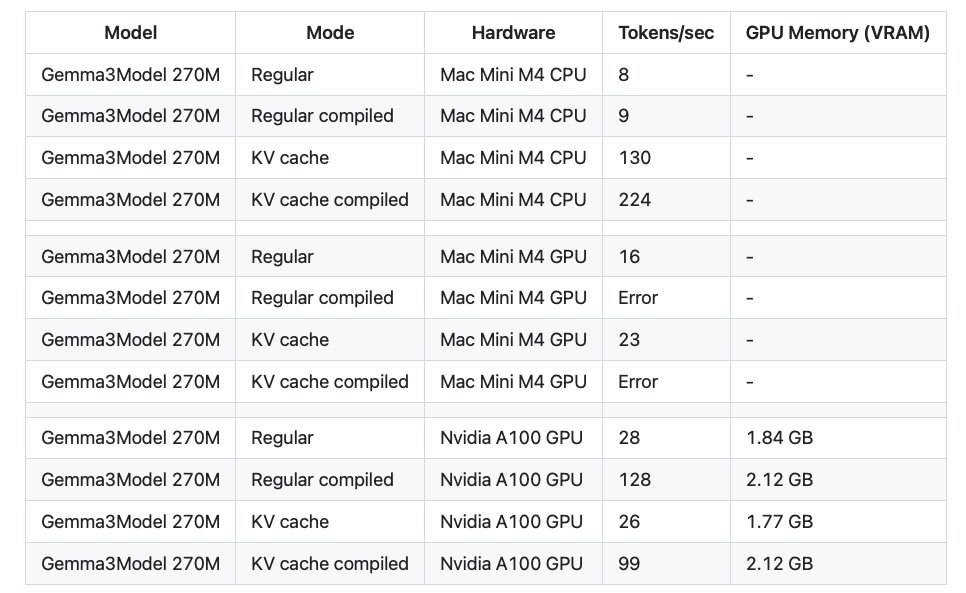Click the Model column header
Image resolution: width=966 pixels, height=593 pixels.
[x=130, y=33]
